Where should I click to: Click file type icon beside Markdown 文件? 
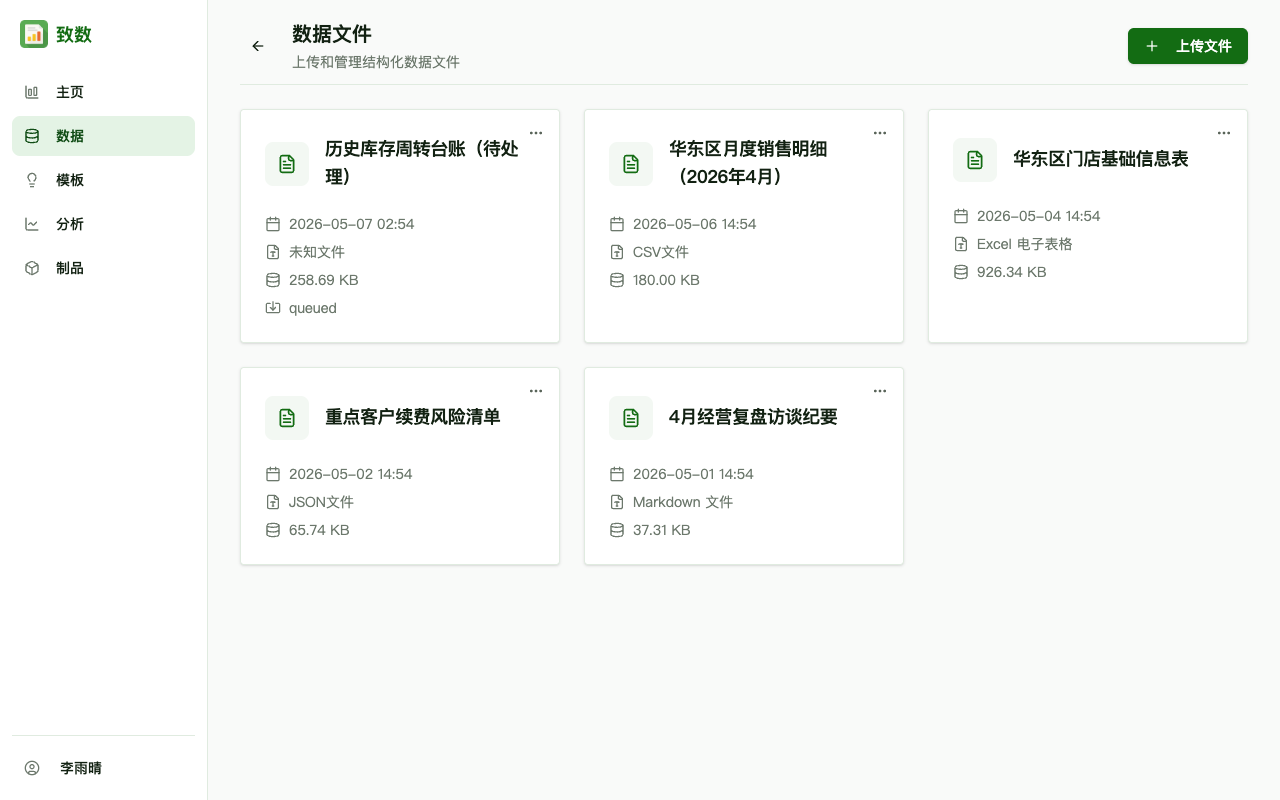[617, 502]
